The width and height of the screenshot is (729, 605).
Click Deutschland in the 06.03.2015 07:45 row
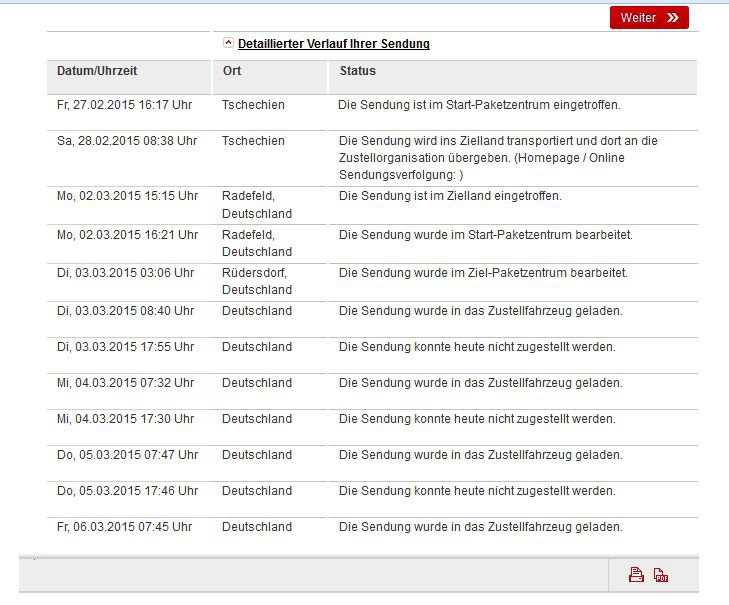[257, 526]
